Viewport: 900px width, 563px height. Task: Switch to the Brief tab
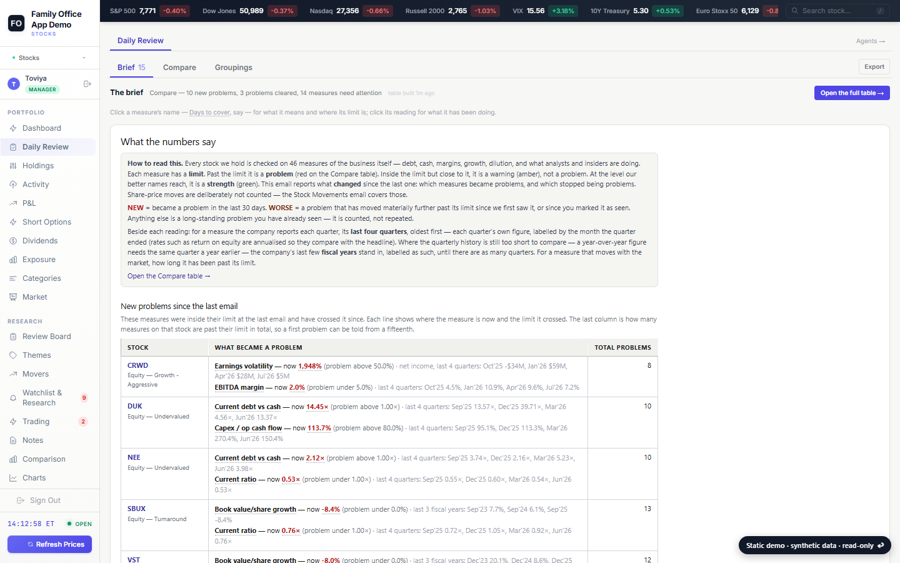coord(131,67)
